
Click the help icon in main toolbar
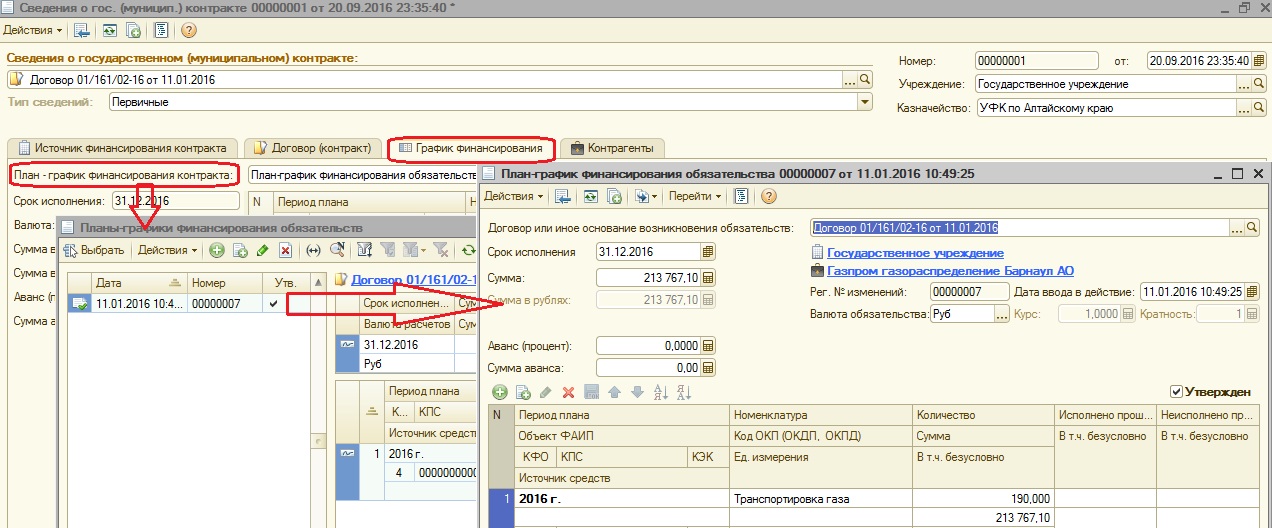click(x=187, y=30)
